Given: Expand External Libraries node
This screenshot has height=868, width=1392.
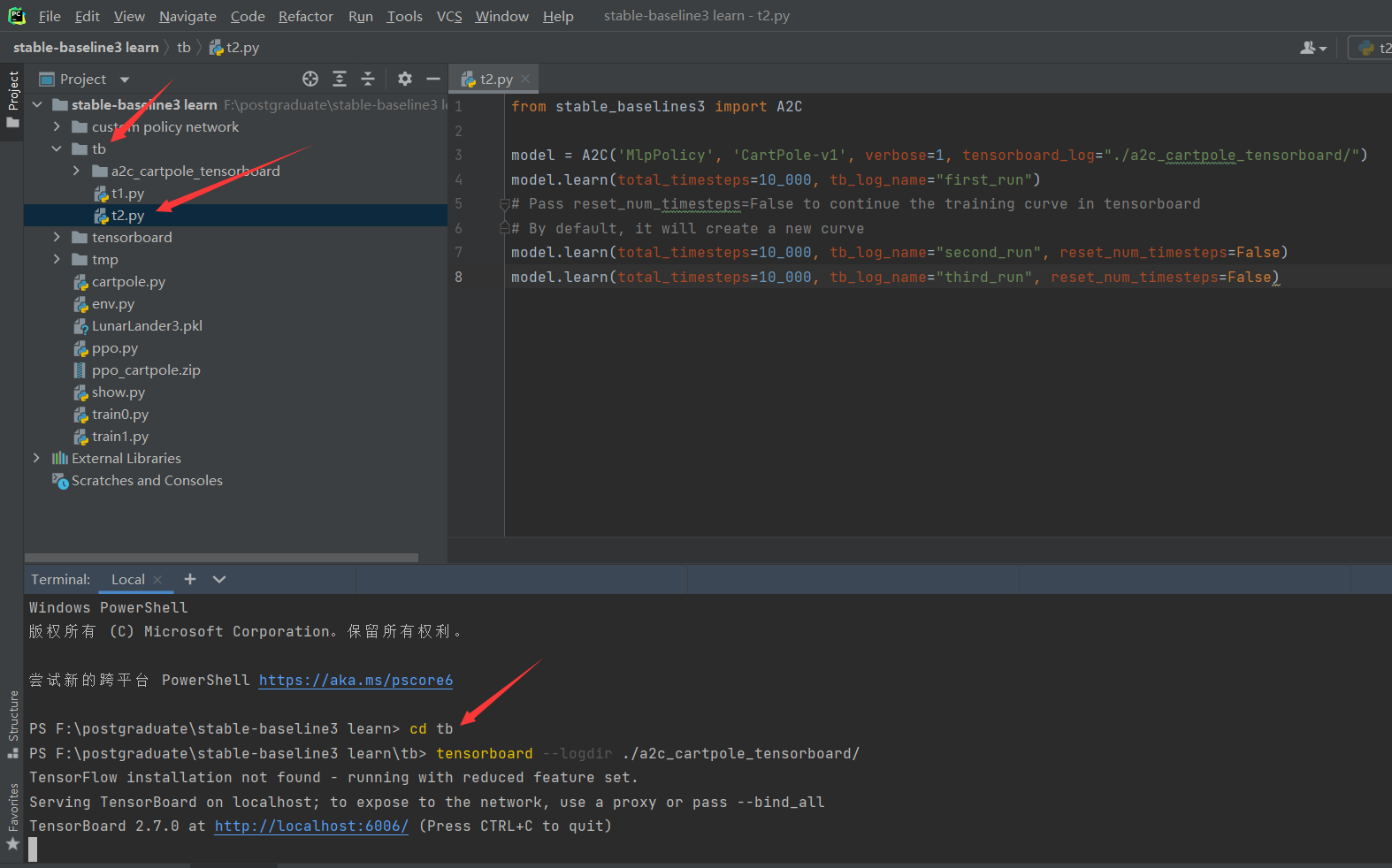Looking at the screenshot, I should [x=36, y=458].
